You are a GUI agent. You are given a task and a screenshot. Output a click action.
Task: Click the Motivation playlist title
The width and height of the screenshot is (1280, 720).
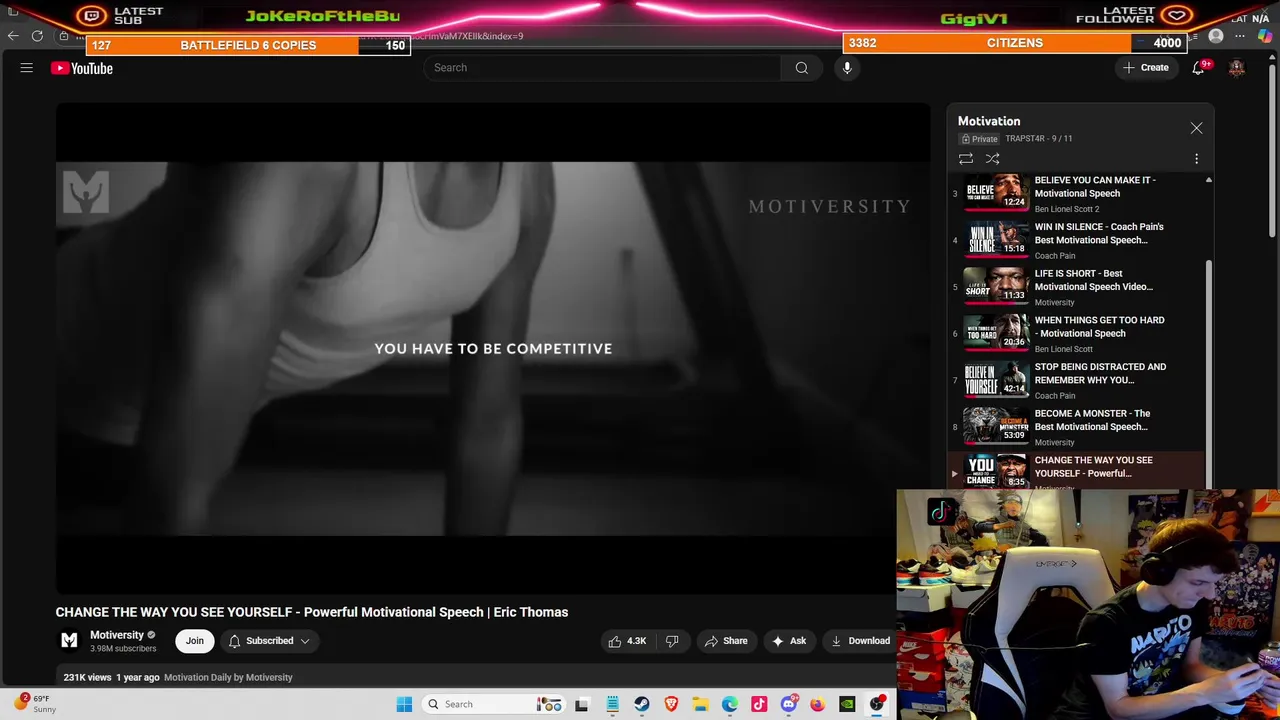[x=989, y=121]
